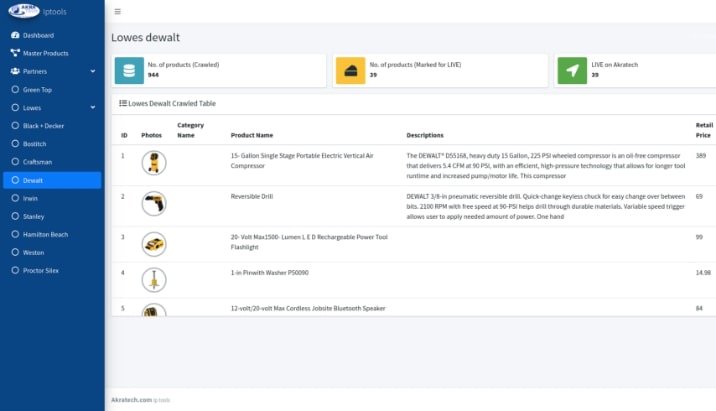716x411 pixels.
Task: Click the retail price 389
Action: [700, 156]
